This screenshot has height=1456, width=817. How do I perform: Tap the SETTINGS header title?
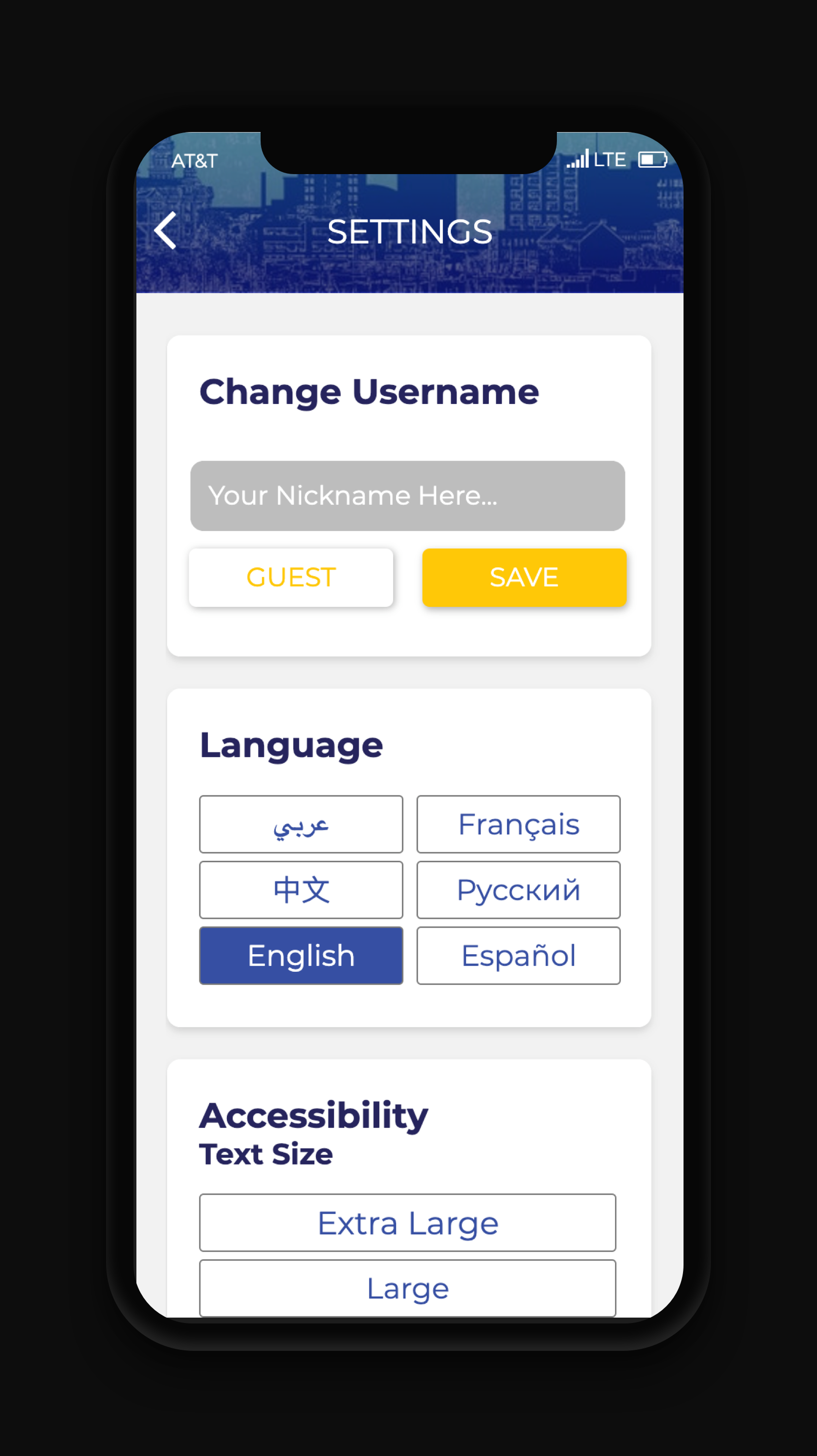coord(410,232)
